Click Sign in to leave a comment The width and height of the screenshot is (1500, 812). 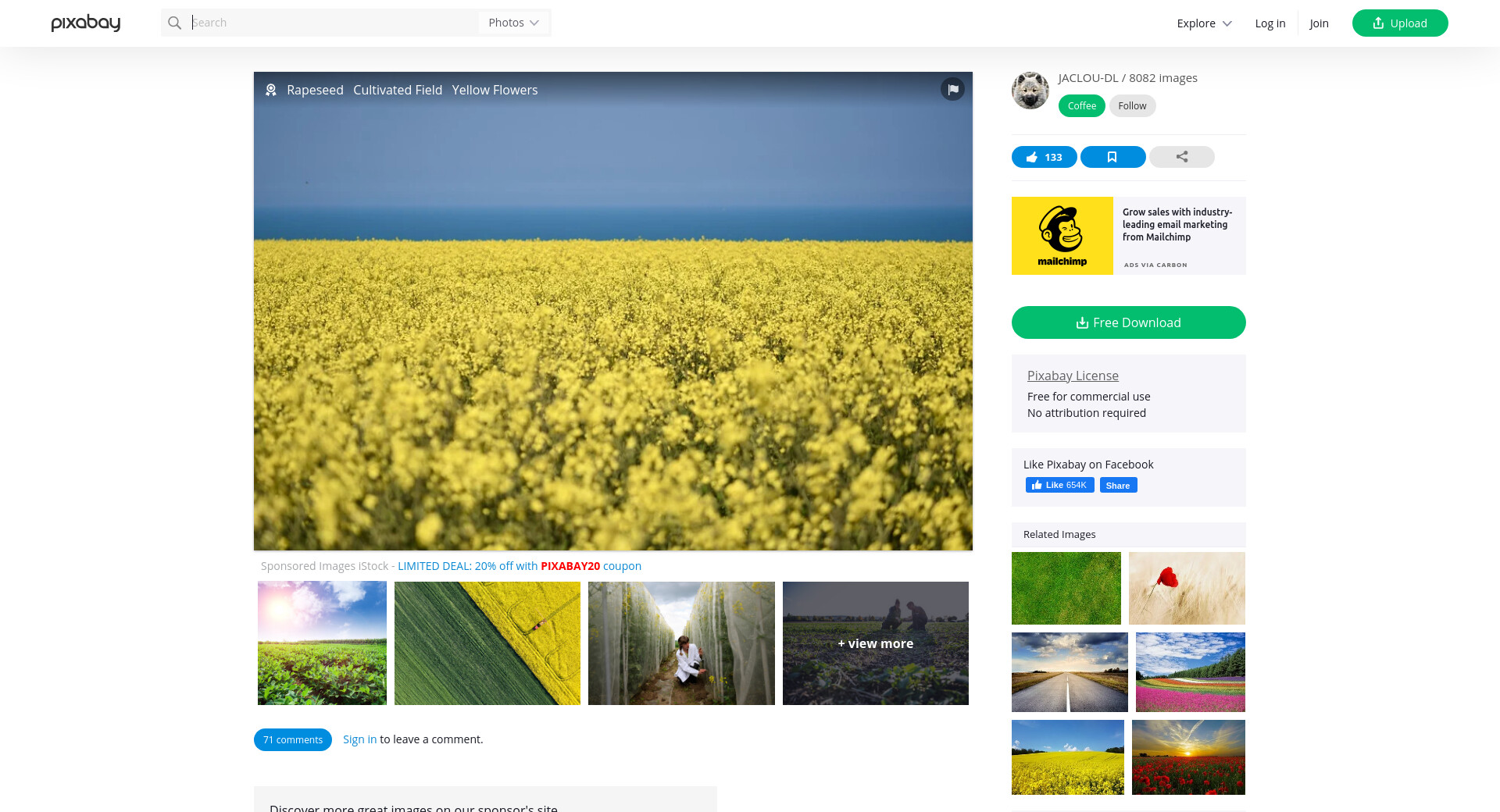coord(359,739)
